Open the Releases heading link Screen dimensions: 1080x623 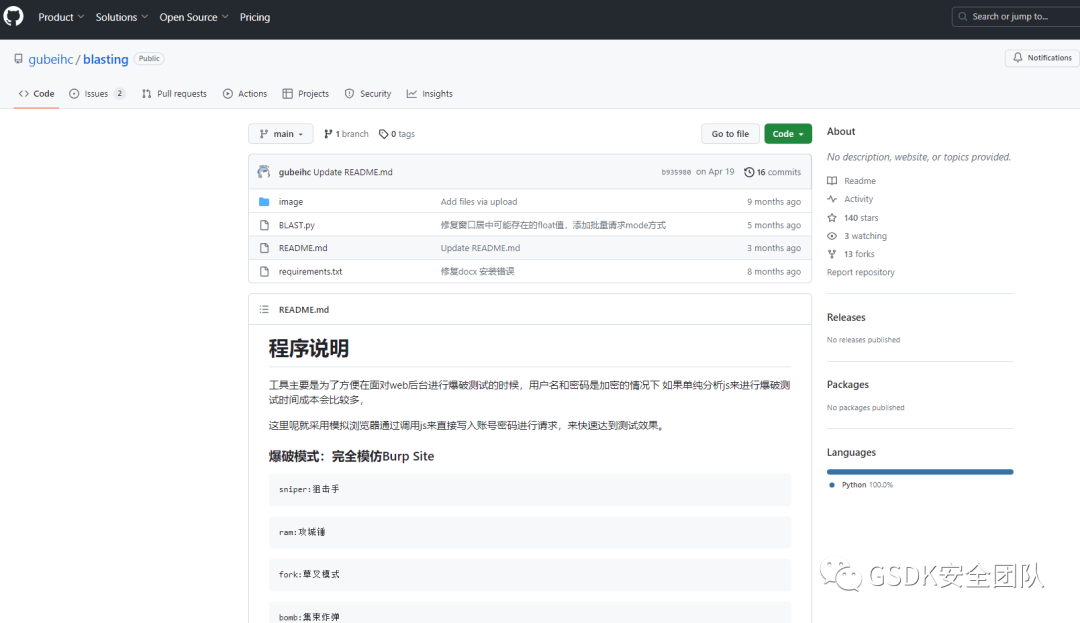pos(846,317)
